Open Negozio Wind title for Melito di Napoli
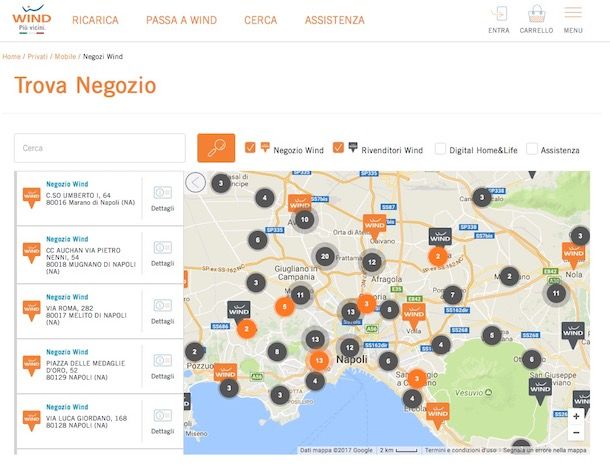 [67, 297]
